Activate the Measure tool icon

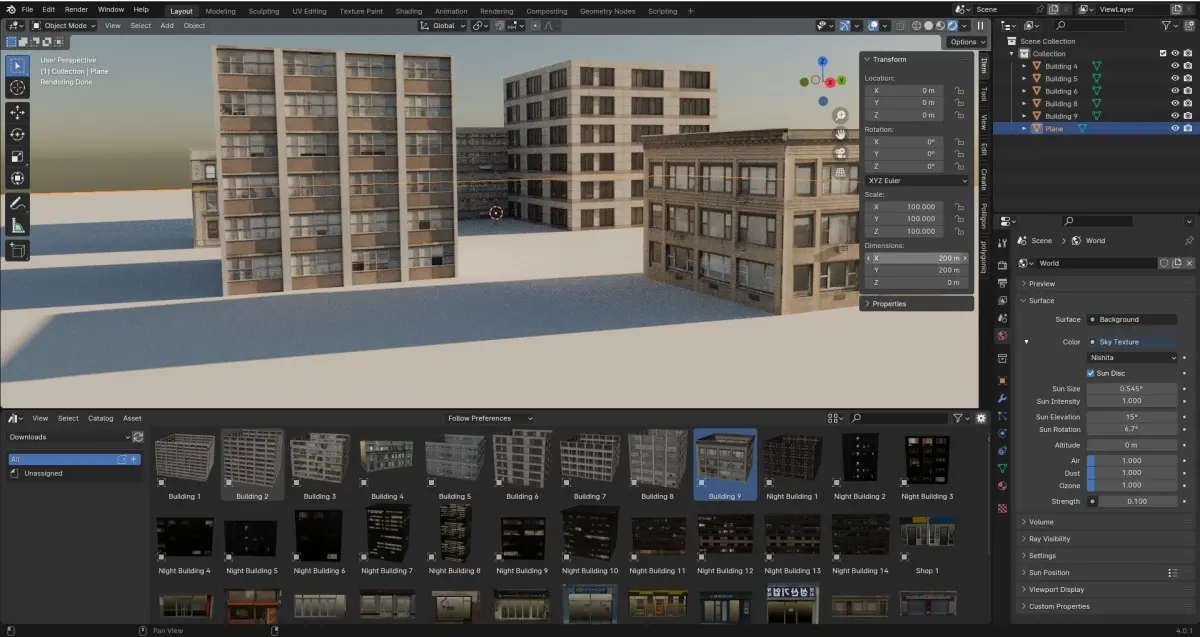17,225
